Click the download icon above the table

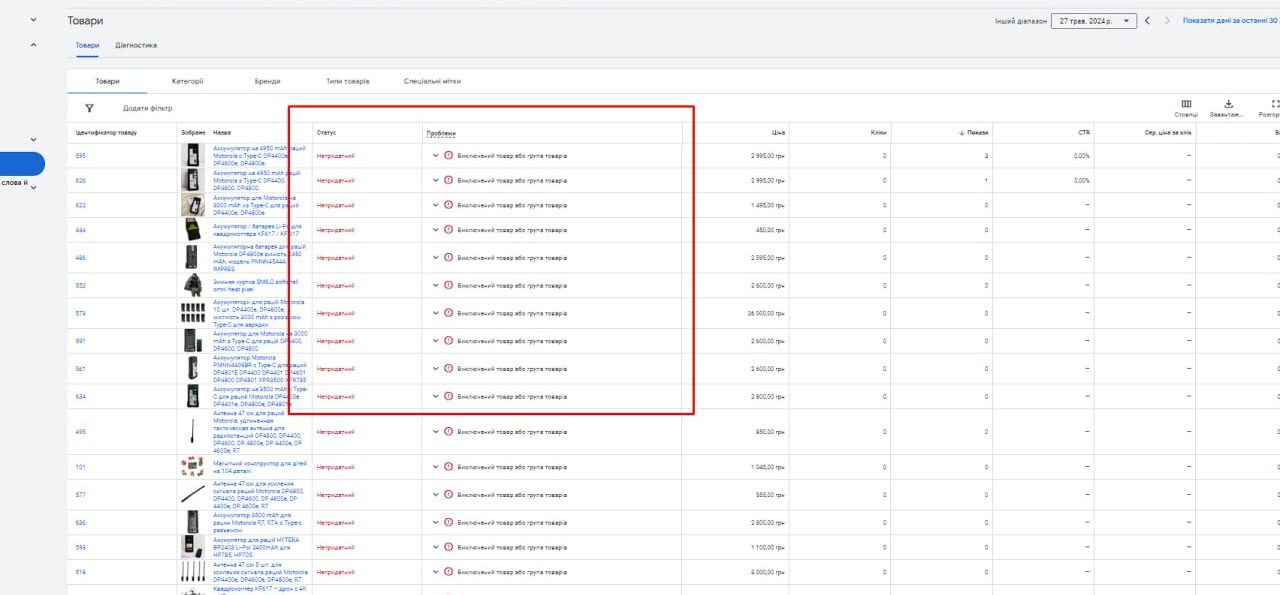(1228, 104)
